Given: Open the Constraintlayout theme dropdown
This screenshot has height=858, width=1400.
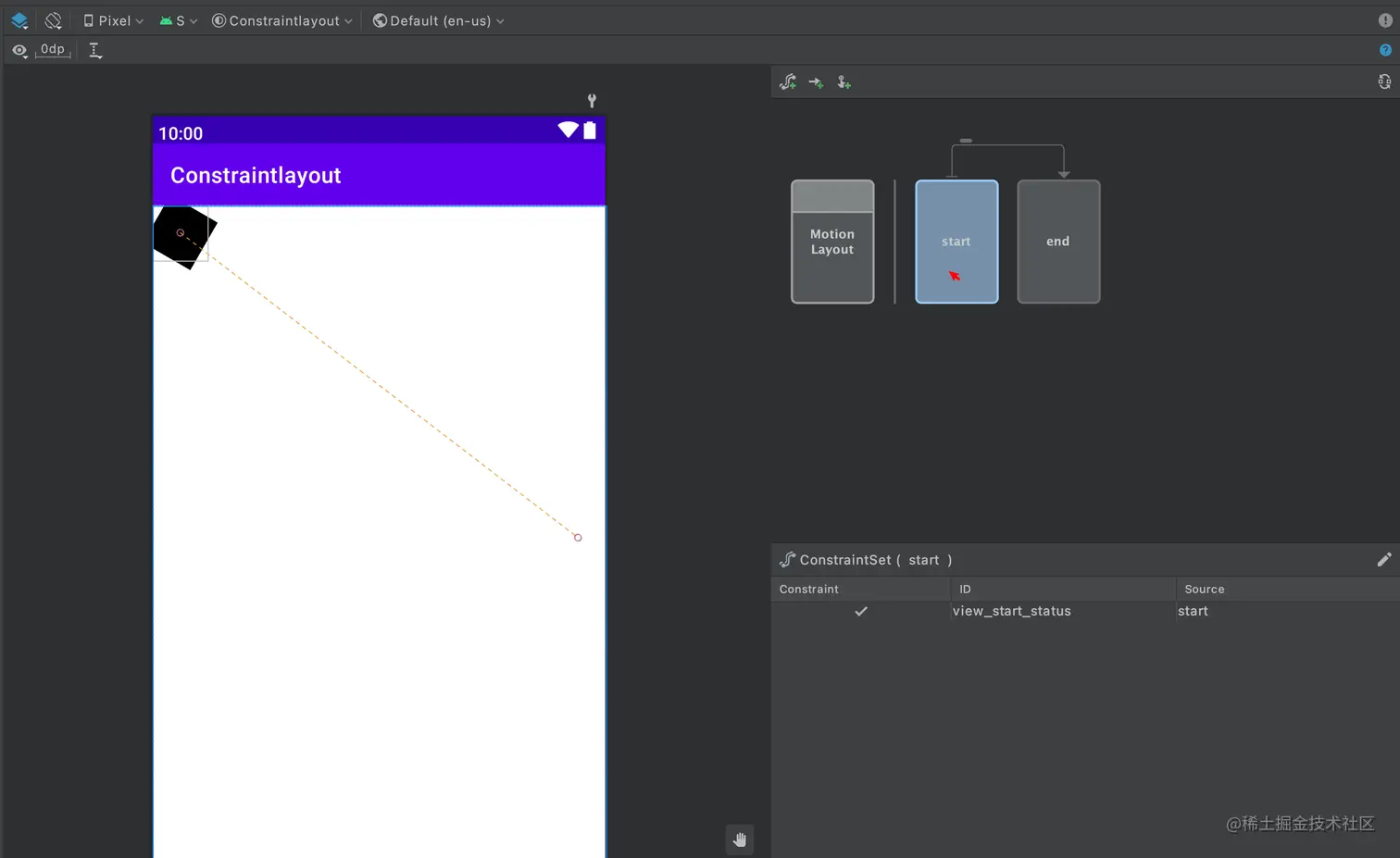Looking at the screenshot, I should pyautogui.click(x=282, y=20).
